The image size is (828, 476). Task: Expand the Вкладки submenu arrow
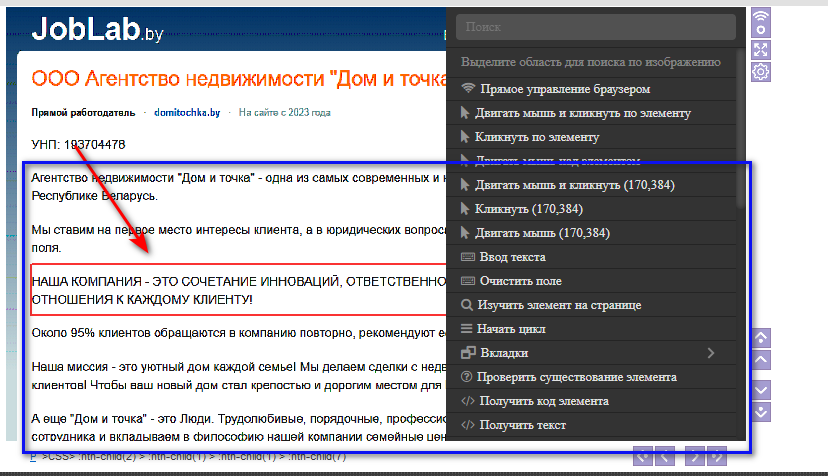[711, 353]
